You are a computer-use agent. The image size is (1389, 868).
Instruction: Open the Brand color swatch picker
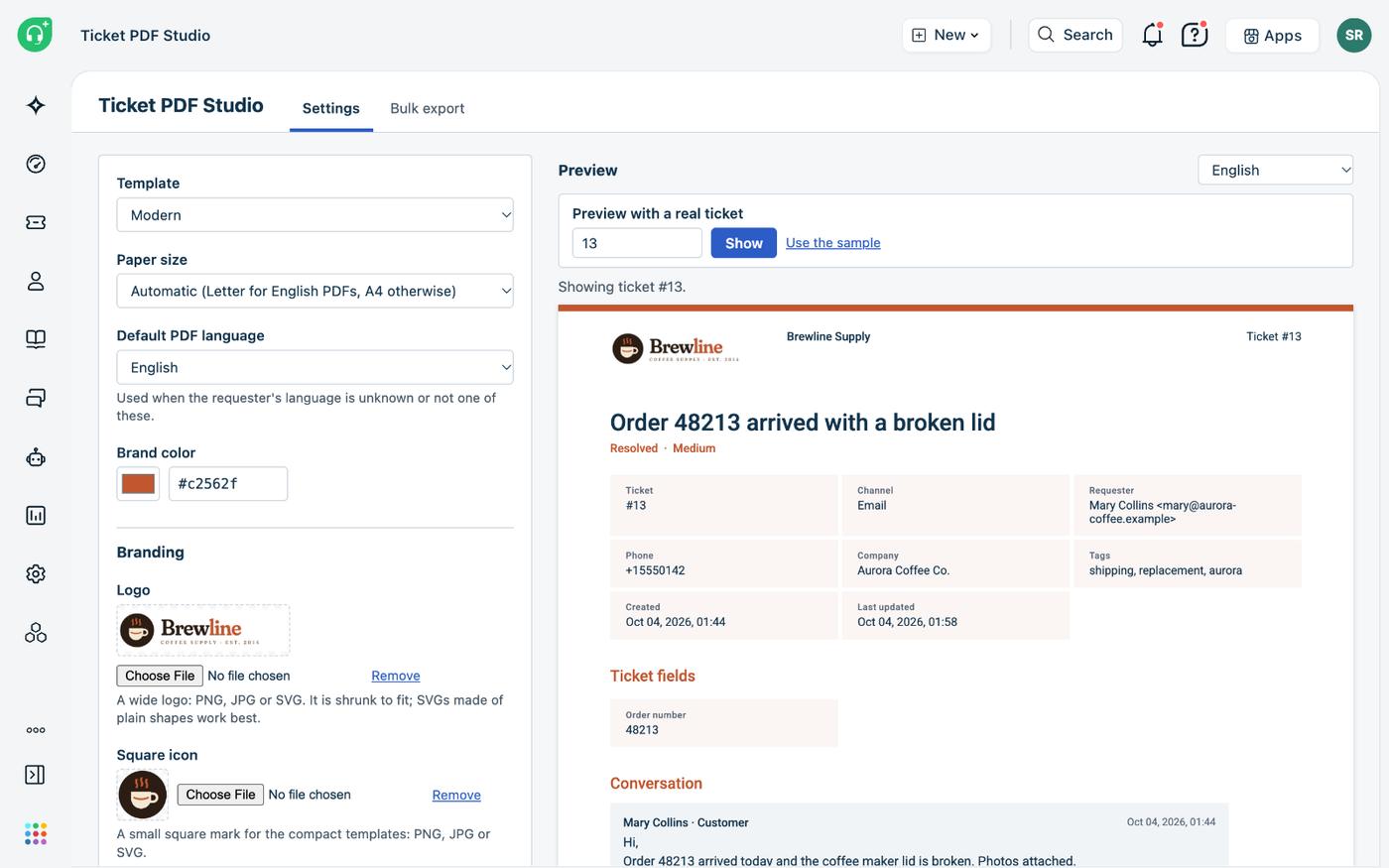138,483
